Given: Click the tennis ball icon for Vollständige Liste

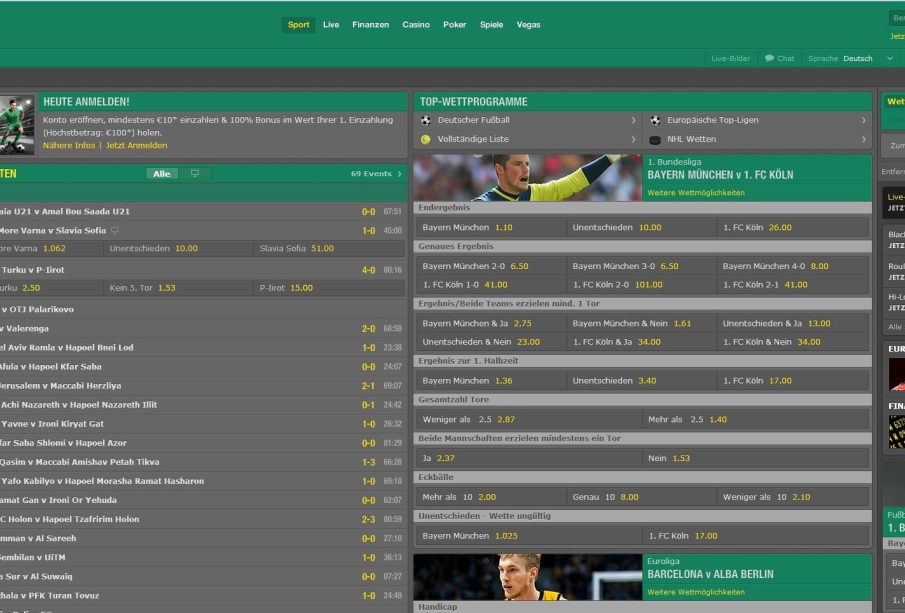Looking at the screenshot, I should 426,140.
